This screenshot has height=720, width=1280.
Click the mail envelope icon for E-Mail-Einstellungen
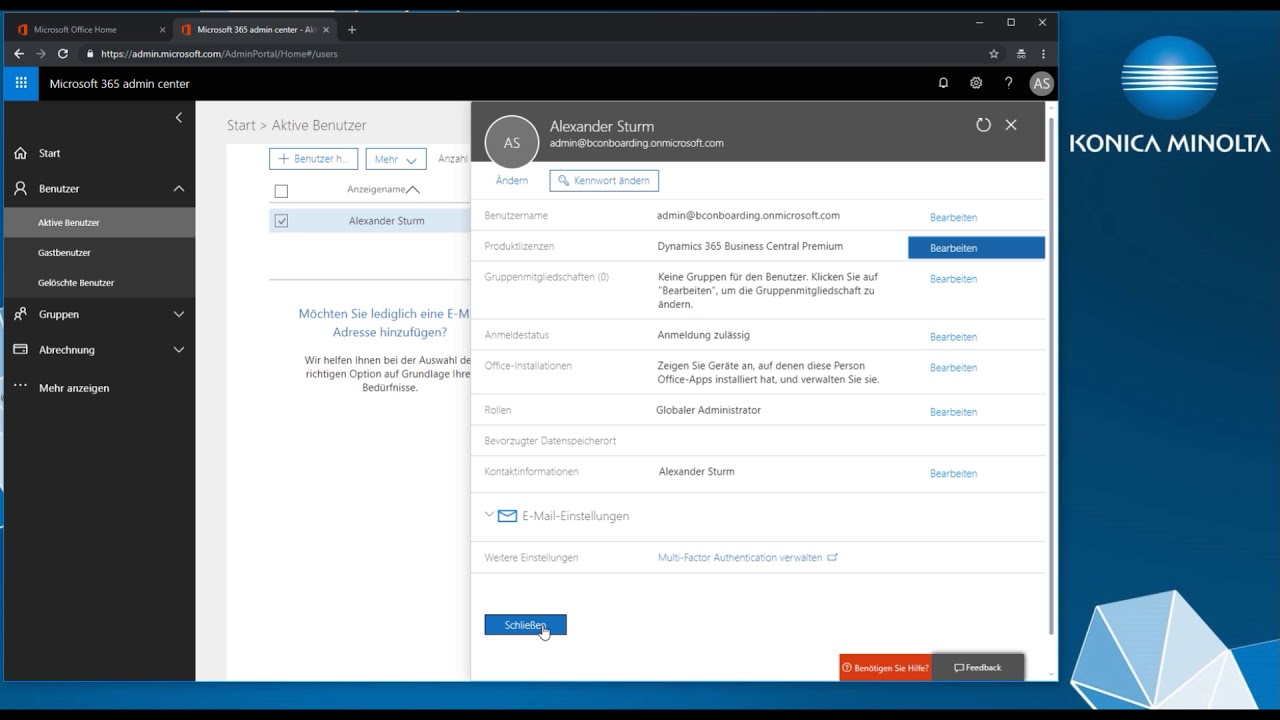click(507, 516)
